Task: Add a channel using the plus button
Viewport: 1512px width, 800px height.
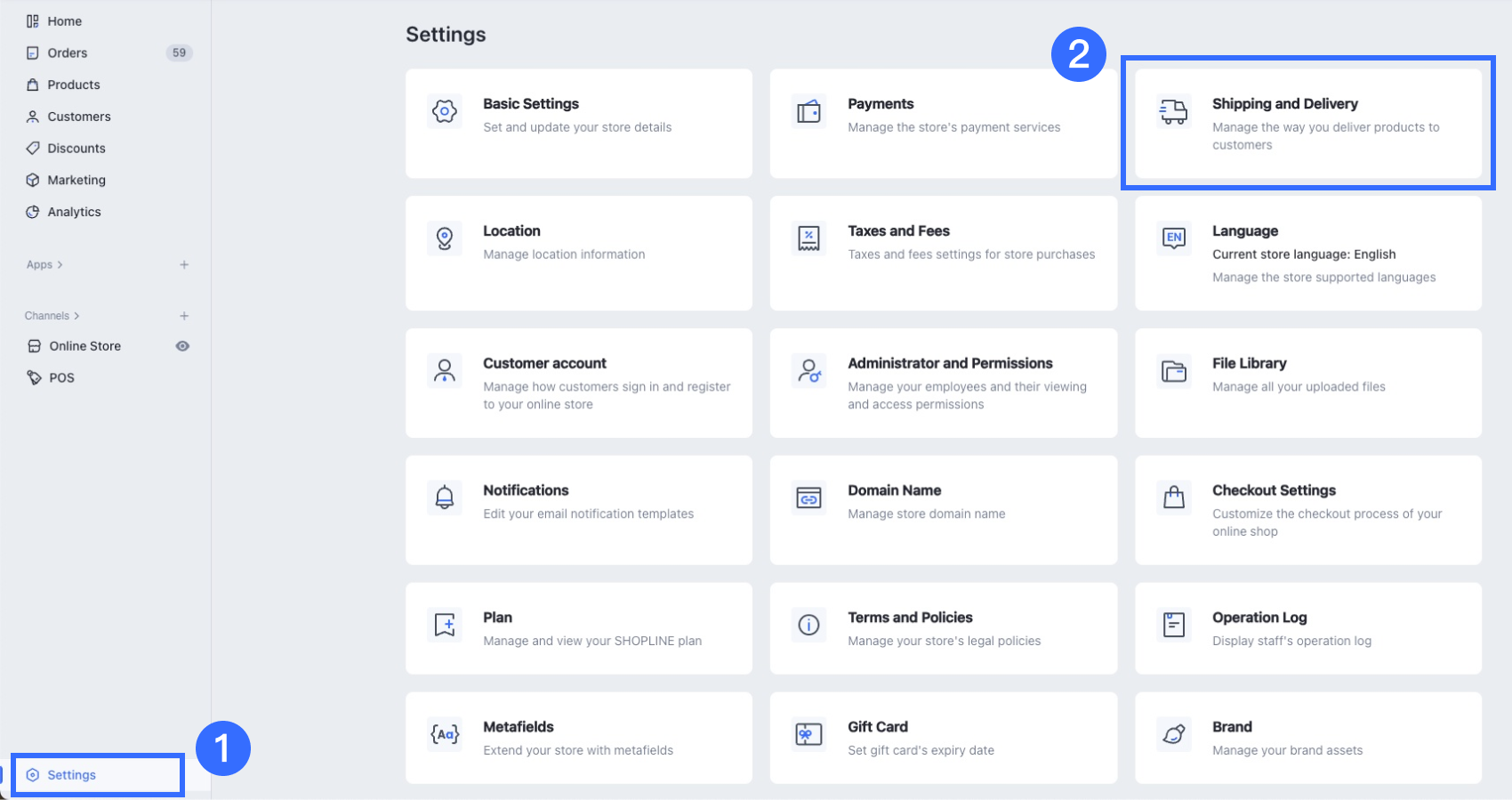Action: [x=184, y=316]
